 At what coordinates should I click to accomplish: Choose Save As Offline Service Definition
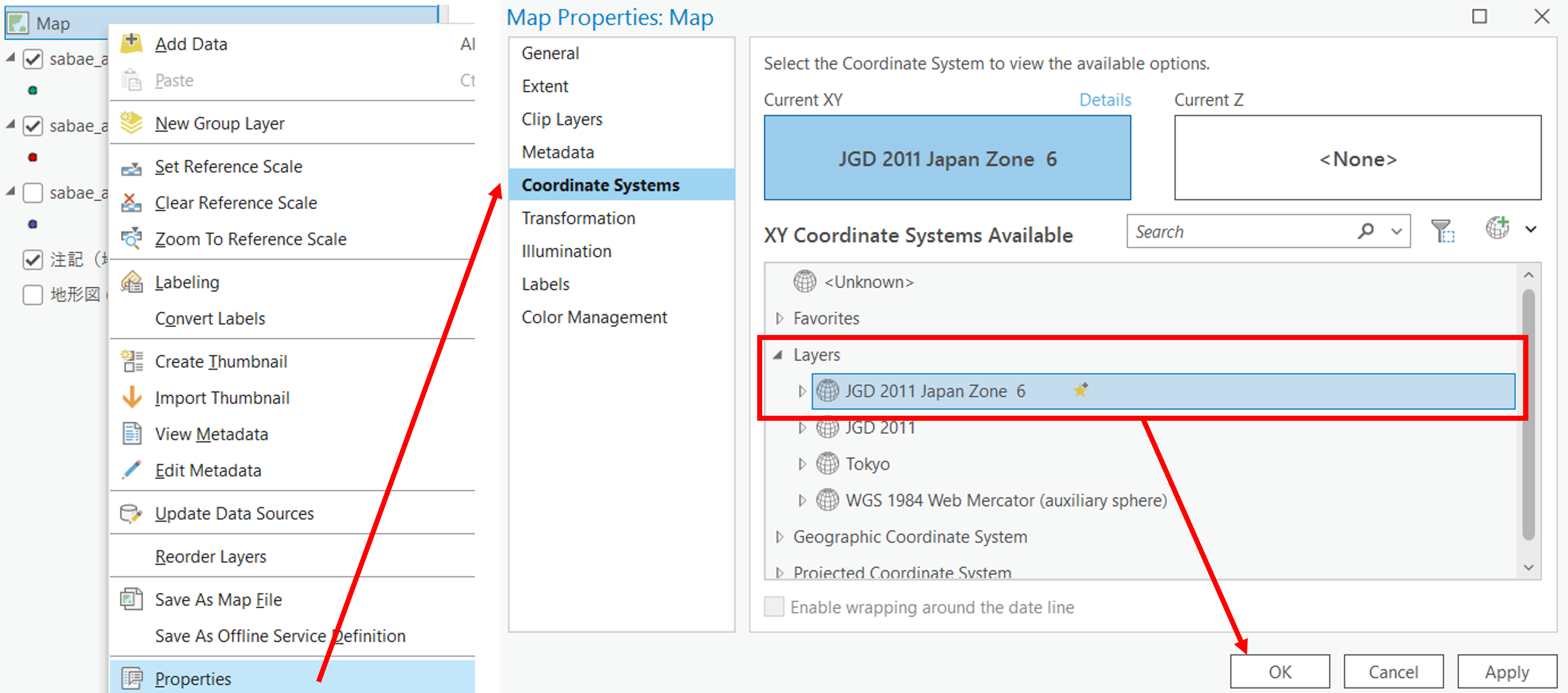280,636
